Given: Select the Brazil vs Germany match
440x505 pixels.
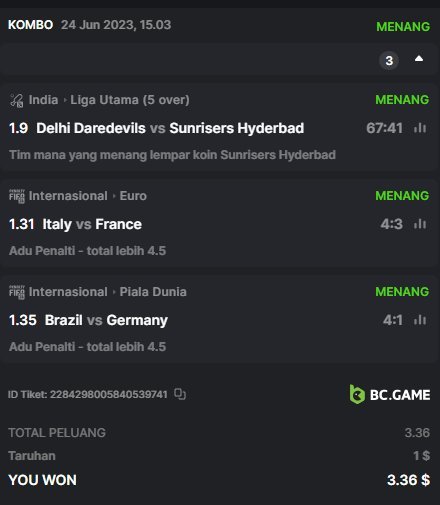Looking at the screenshot, I should [106, 320].
